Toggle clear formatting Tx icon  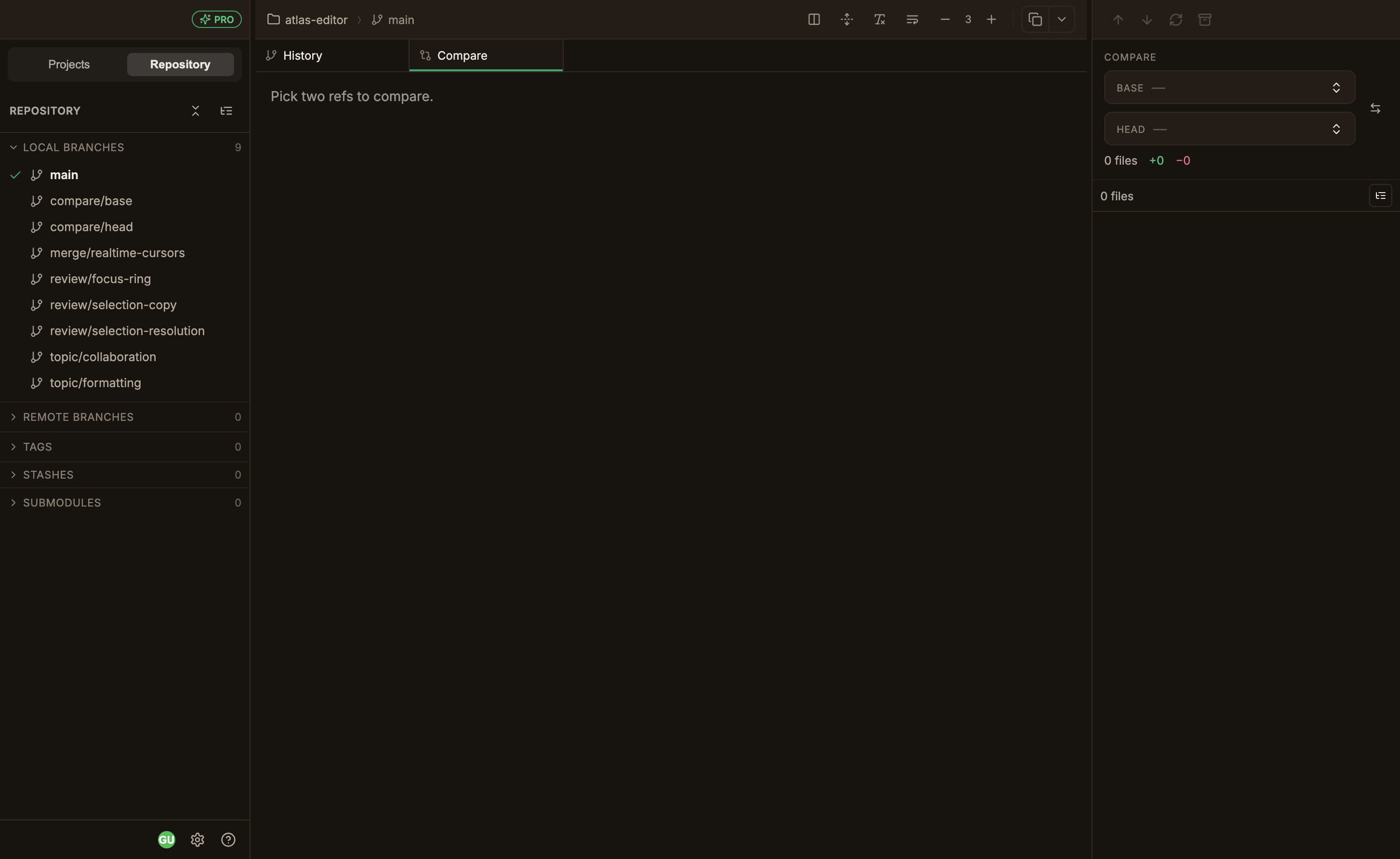click(x=880, y=19)
